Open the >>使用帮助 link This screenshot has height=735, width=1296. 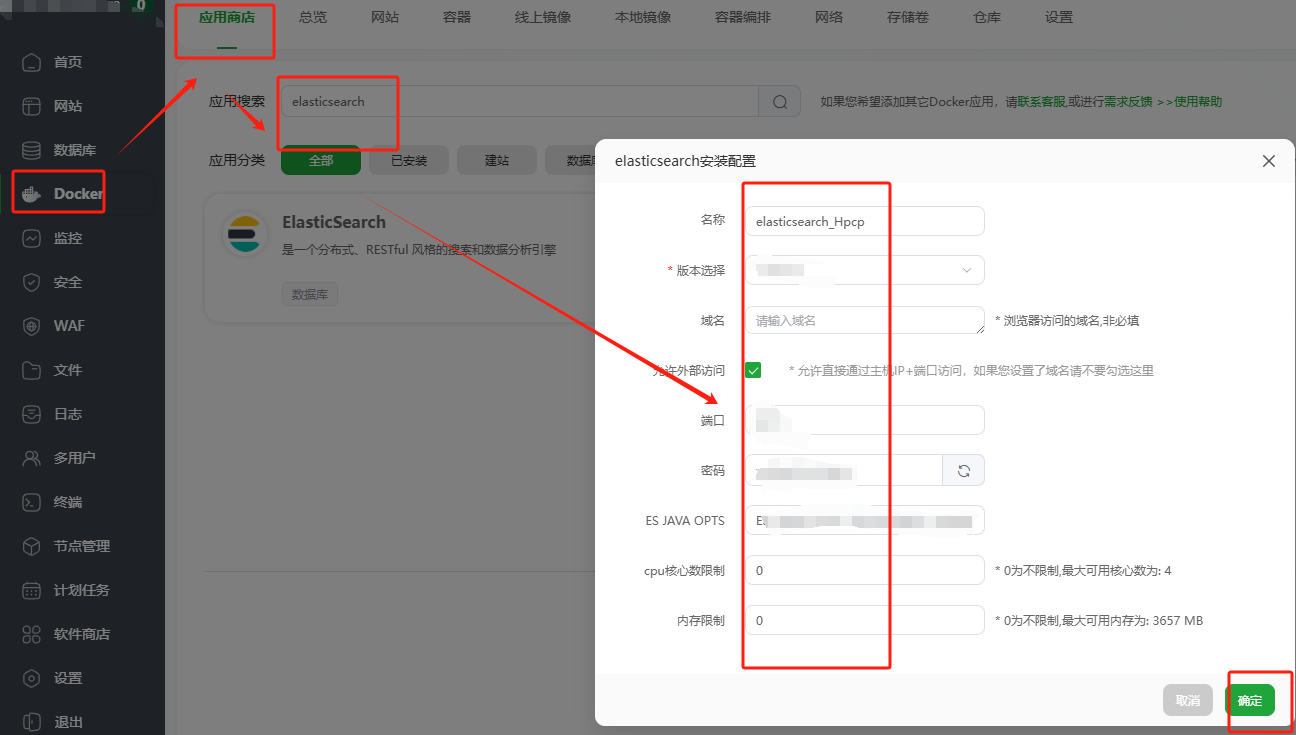(x=1190, y=102)
